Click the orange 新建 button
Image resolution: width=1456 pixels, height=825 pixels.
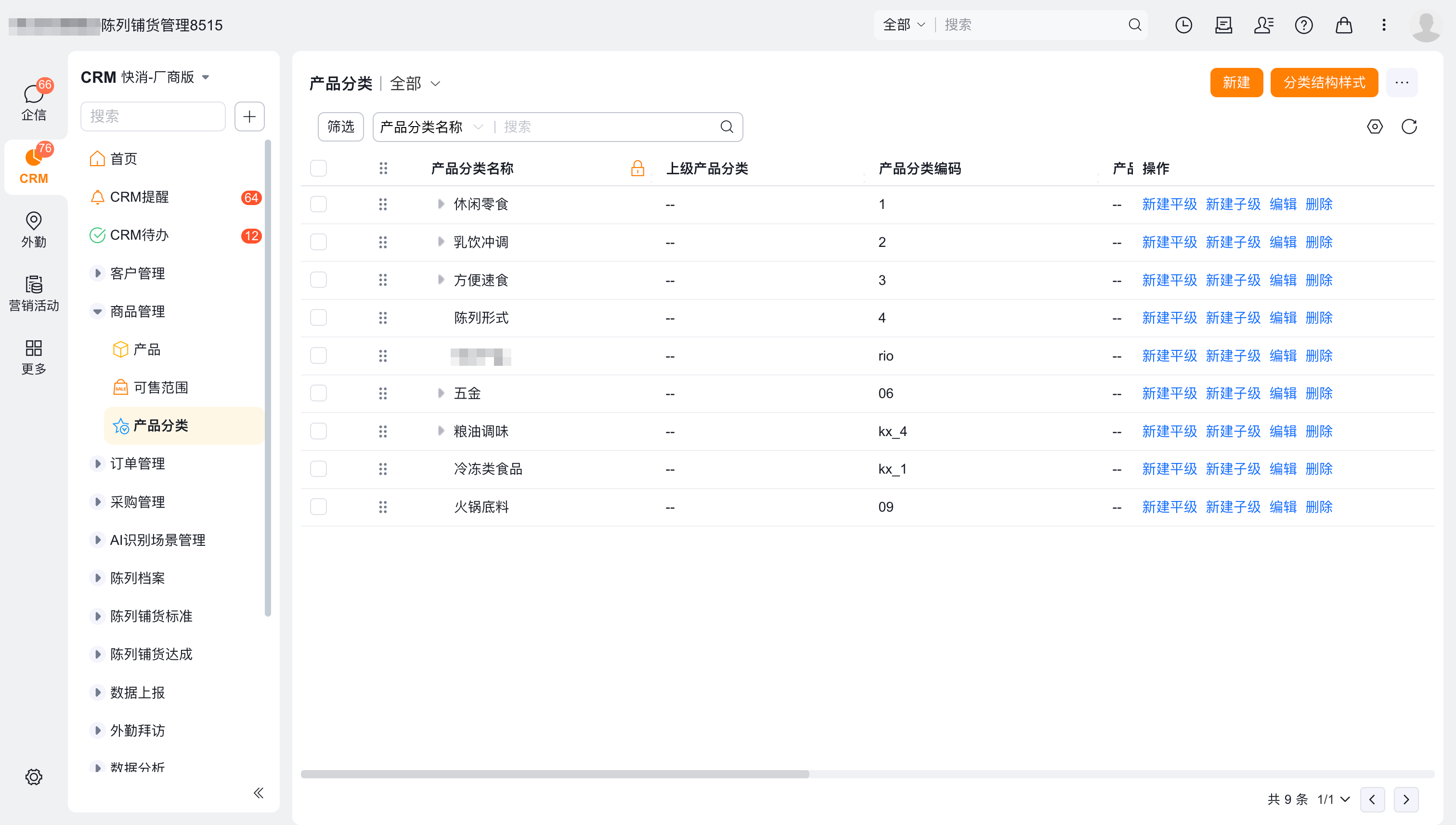1236,83
